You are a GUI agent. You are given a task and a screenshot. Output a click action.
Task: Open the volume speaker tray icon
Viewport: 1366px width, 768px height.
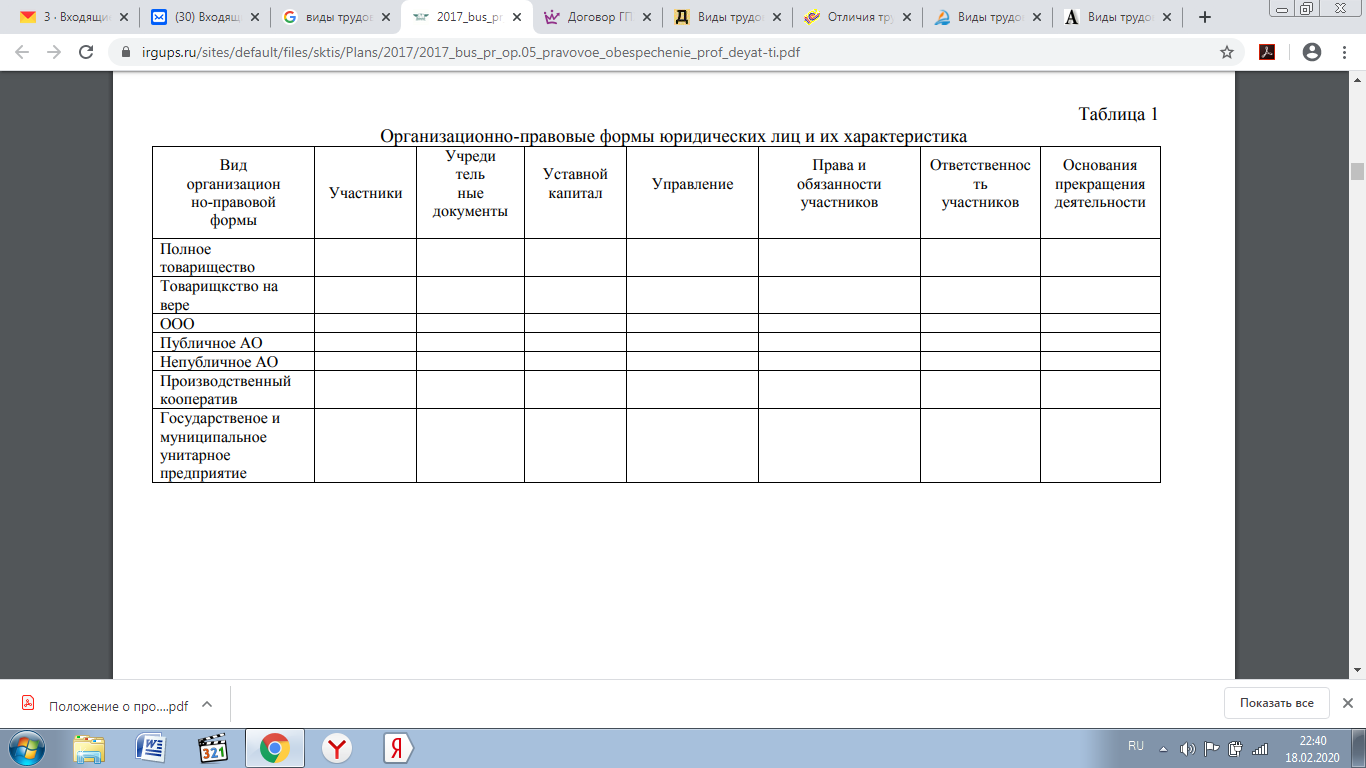[x=1187, y=748]
